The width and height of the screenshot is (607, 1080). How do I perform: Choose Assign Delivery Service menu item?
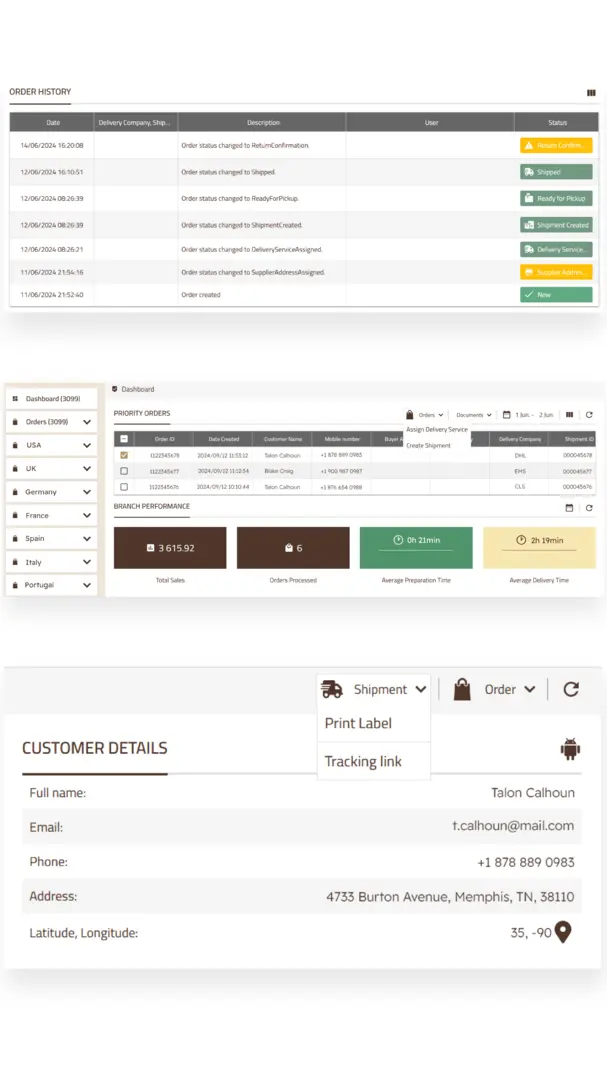[x=437, y=429]
